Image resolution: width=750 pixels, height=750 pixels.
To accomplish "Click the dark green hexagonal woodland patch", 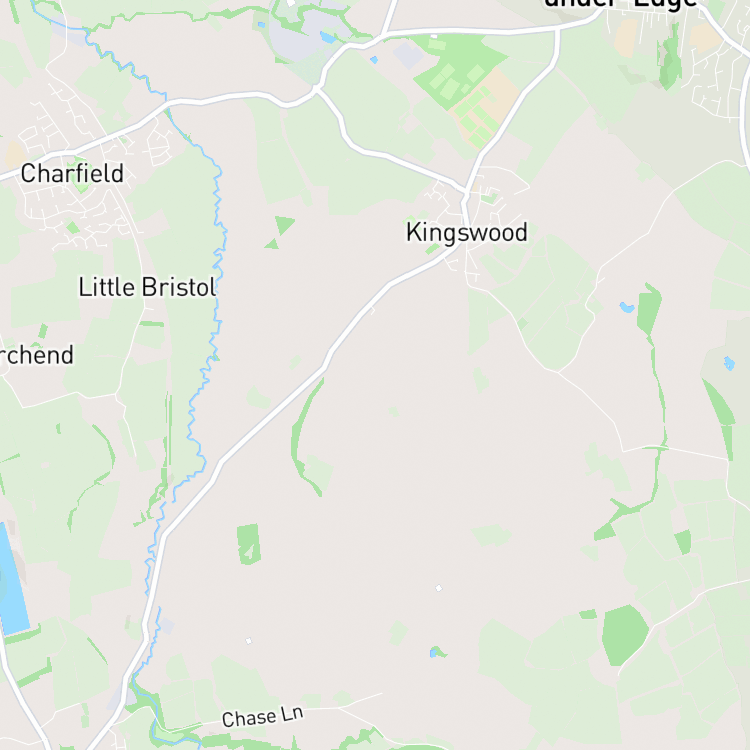I will pos(624,635).
